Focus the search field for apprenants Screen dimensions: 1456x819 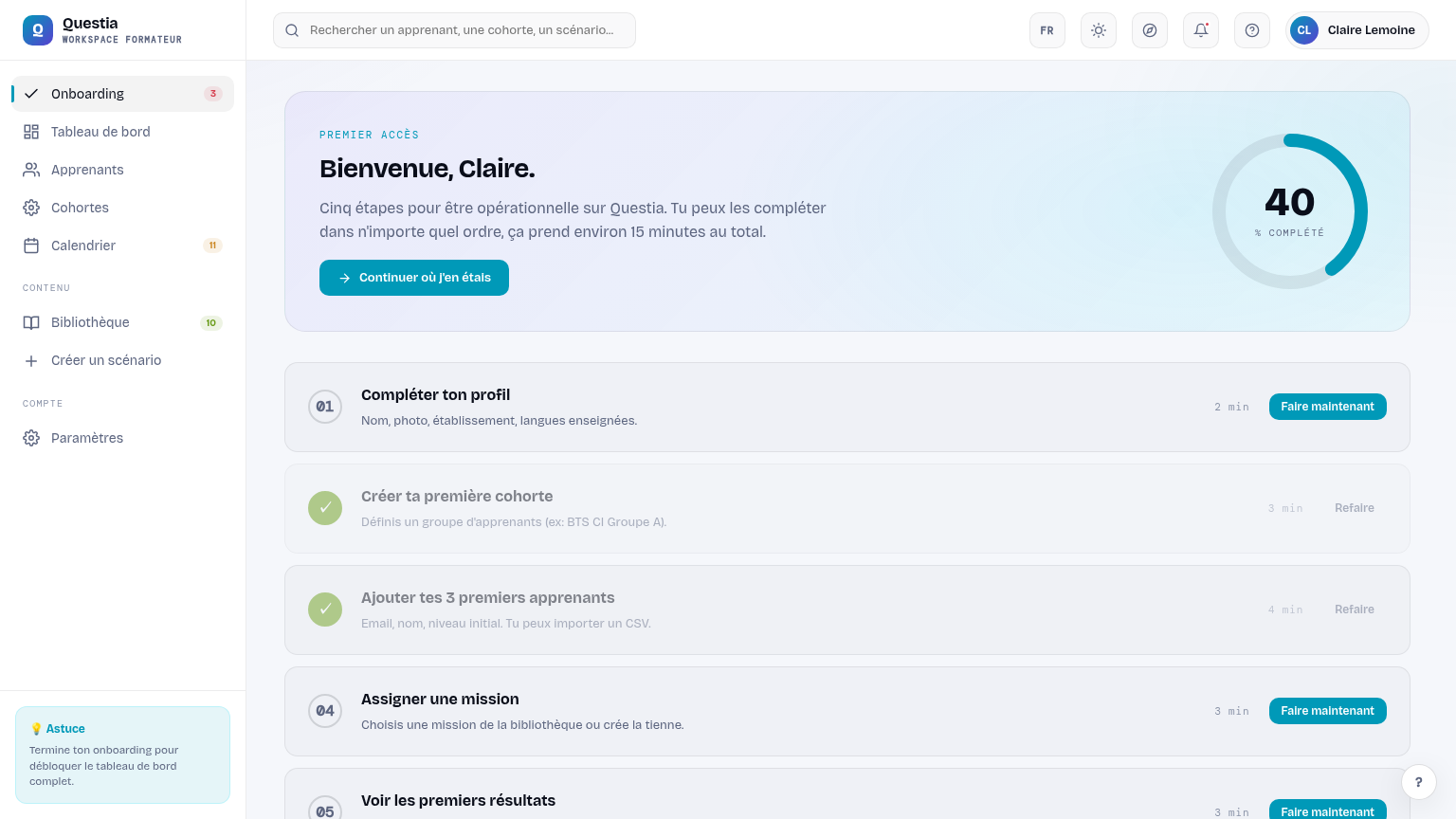point(454,30)
